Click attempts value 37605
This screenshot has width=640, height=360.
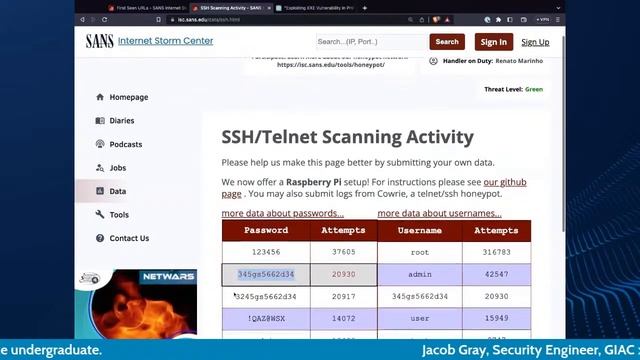coord(343,252)
